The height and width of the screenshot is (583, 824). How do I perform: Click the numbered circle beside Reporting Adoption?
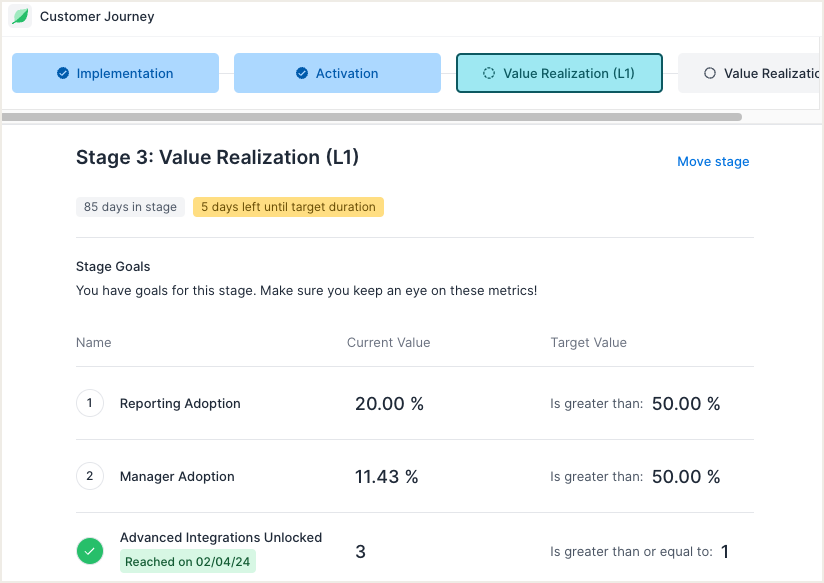point(89,403)
